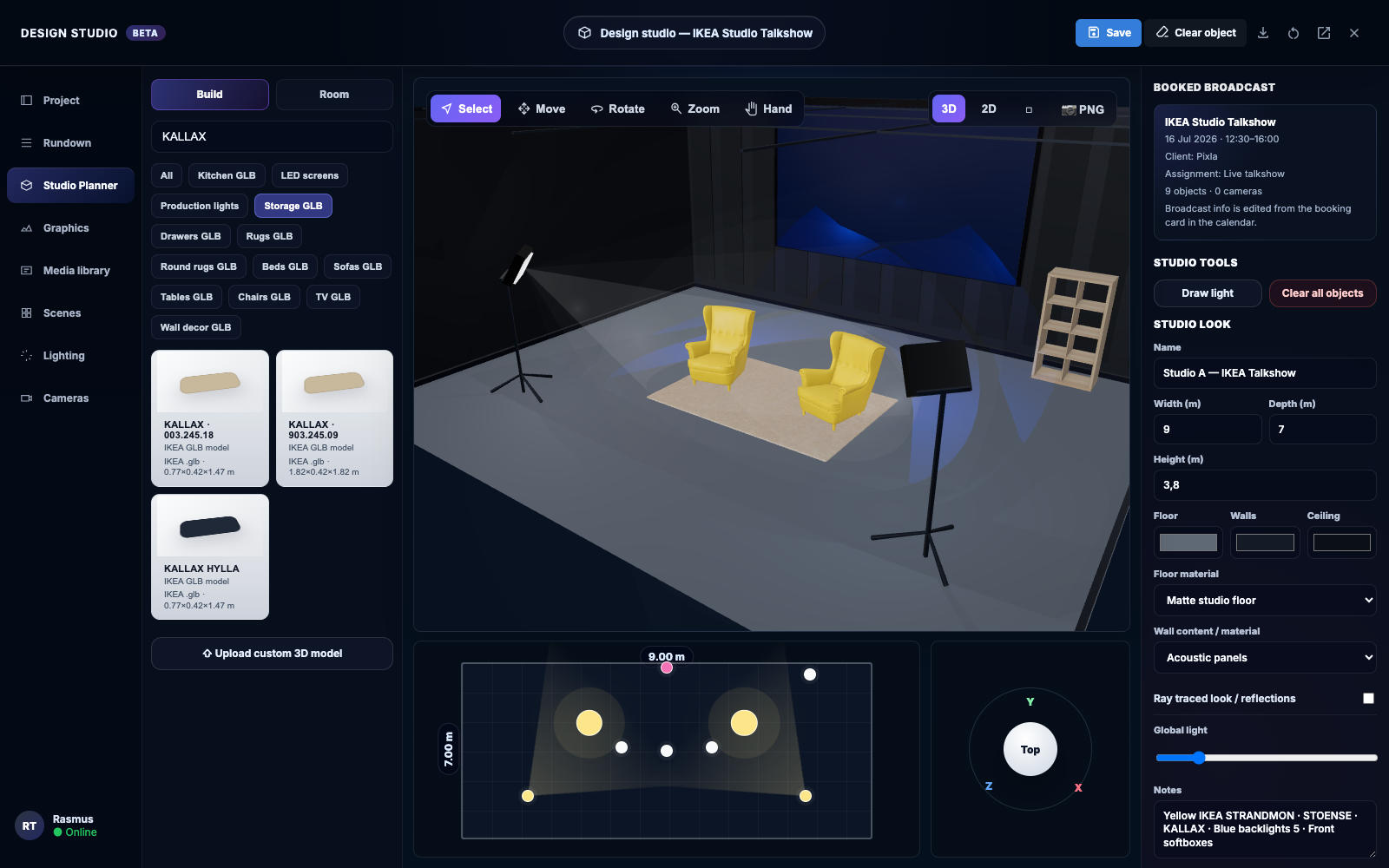This screenshot has height=868, width=1389.
Task: Click Draw light button
Action: [1208, 293]
